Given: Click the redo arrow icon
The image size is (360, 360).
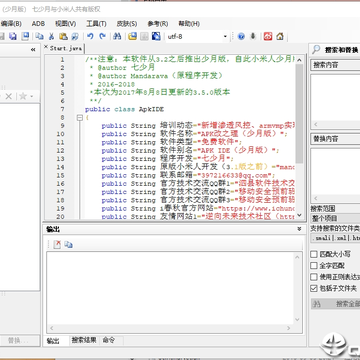Looking at the screenshot, I should coord(103,36).
